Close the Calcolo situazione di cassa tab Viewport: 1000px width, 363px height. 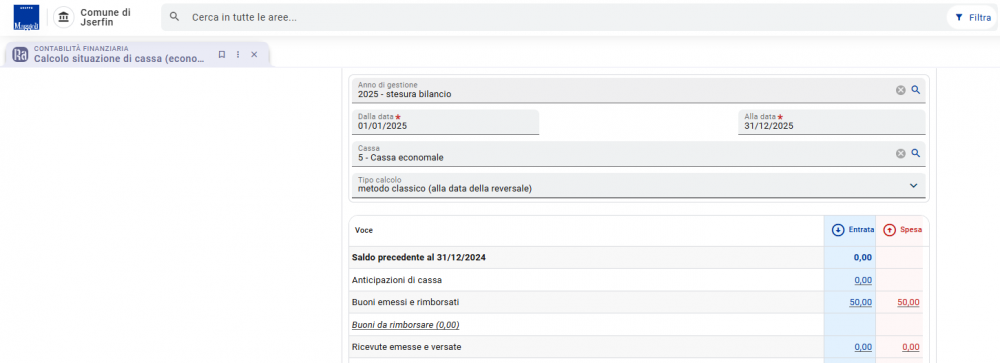point(254,55)
